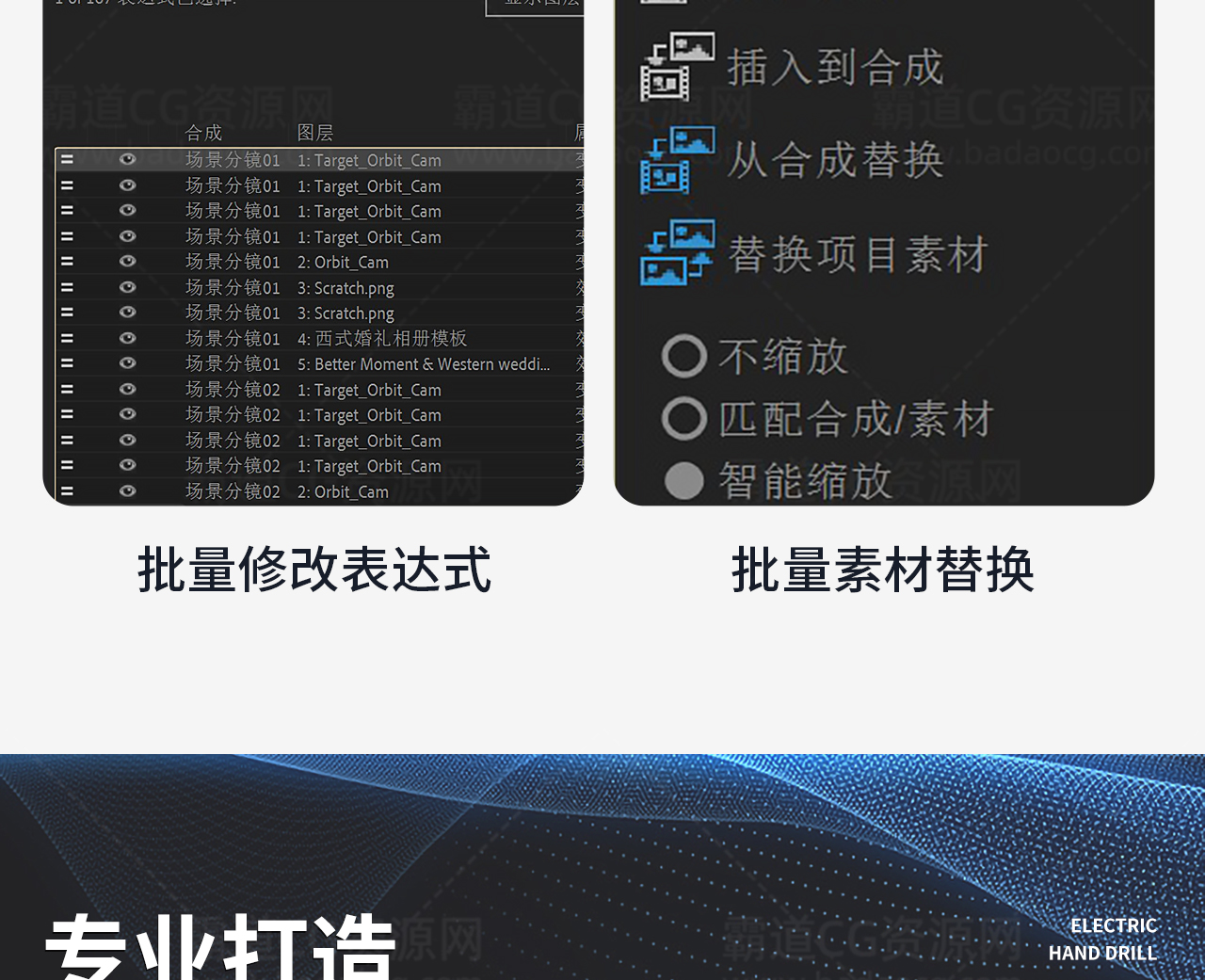Hide the 场景分镜02 2: Orbit_Cam layer
Screen dimensions: 1205x980
[x=127, y=490]
